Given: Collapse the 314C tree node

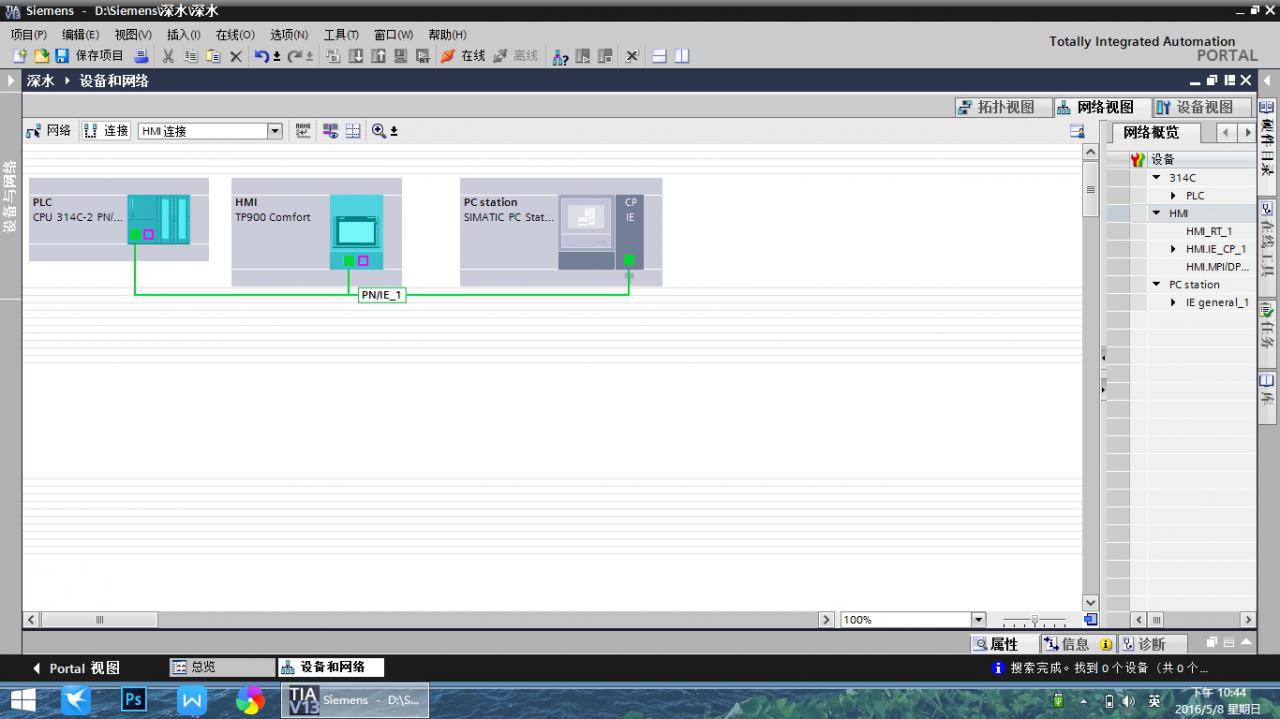Looking at the screenshot, I should [1157, 178].
